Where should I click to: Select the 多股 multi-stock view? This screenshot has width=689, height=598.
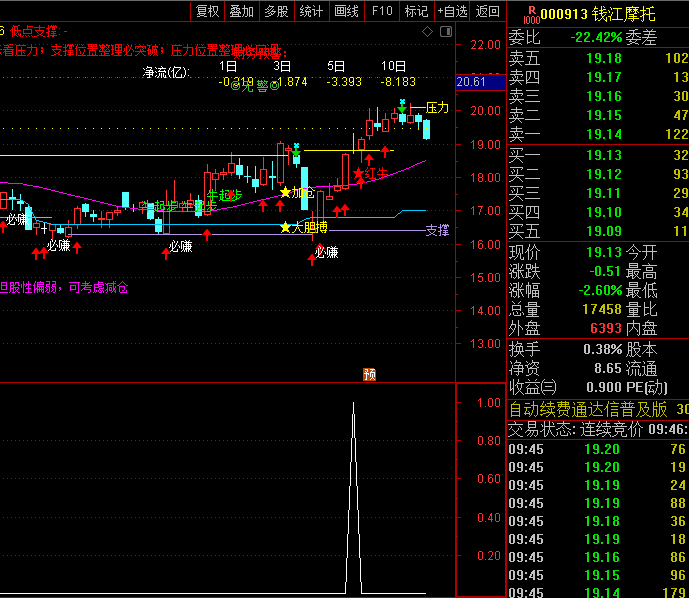pos(276,11)
